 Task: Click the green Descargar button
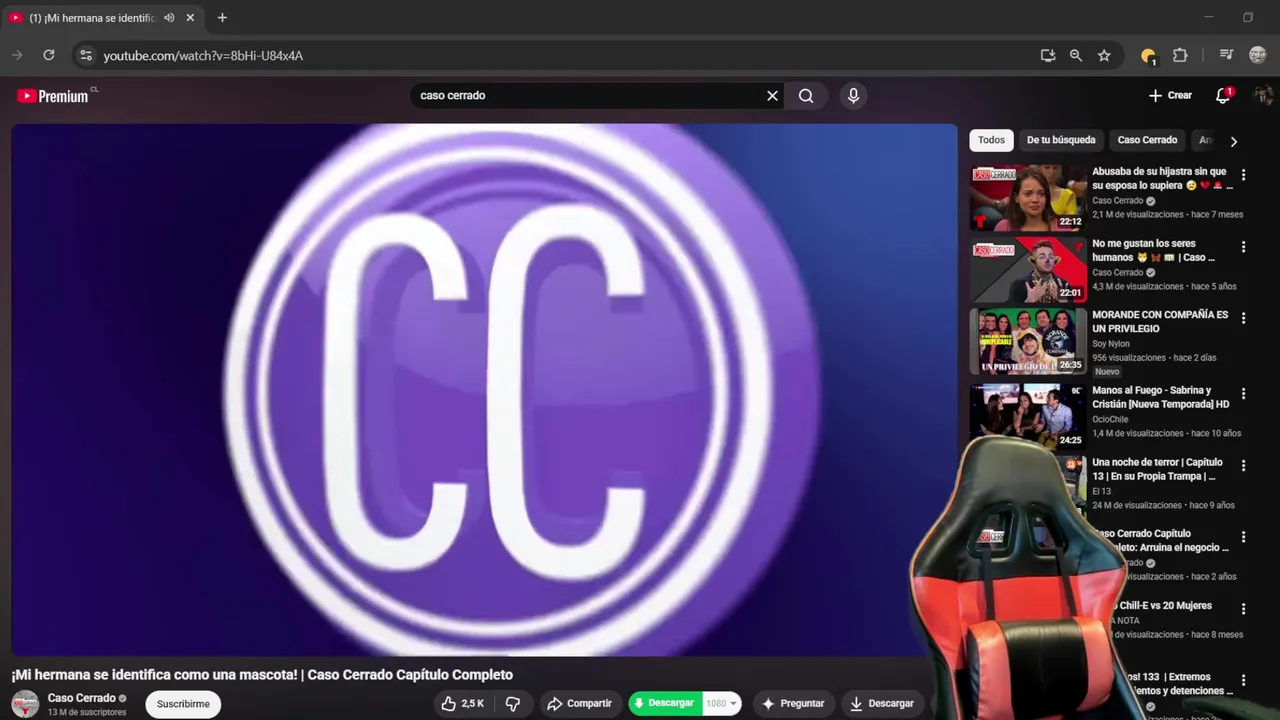tap(666, 703)
